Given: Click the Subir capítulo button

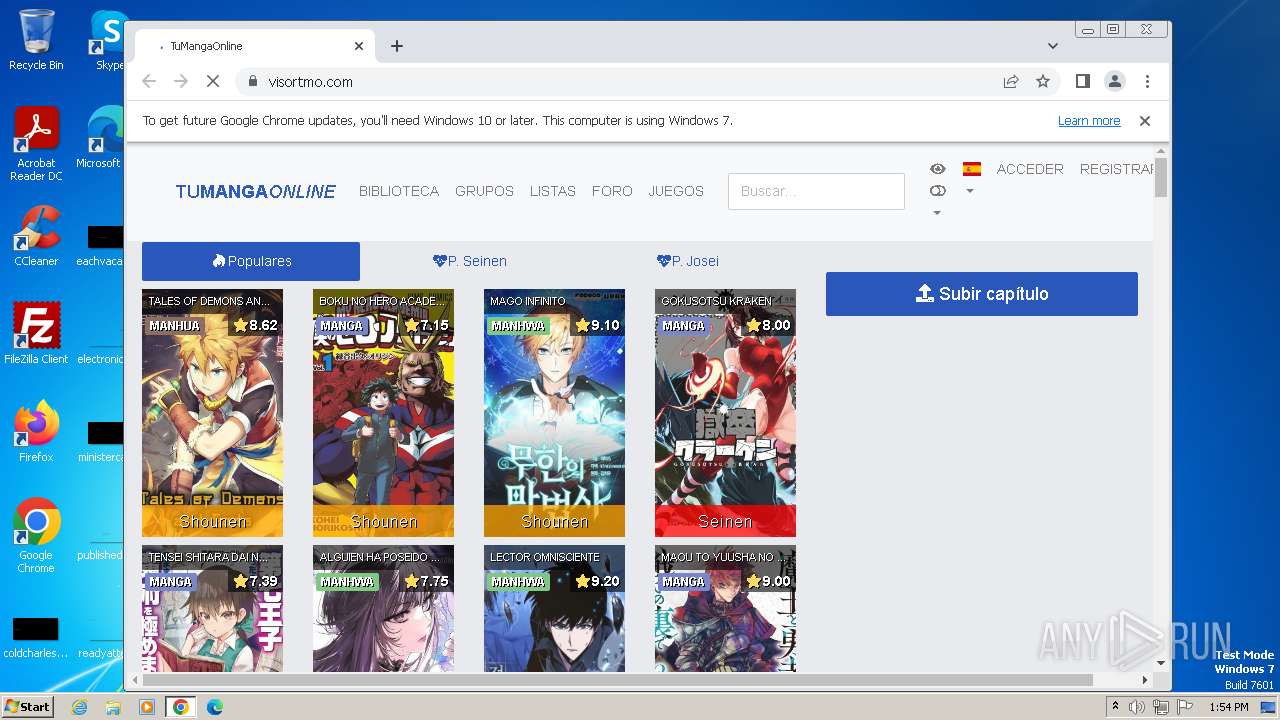Looking at the screenshot, I should coord(982,294).
